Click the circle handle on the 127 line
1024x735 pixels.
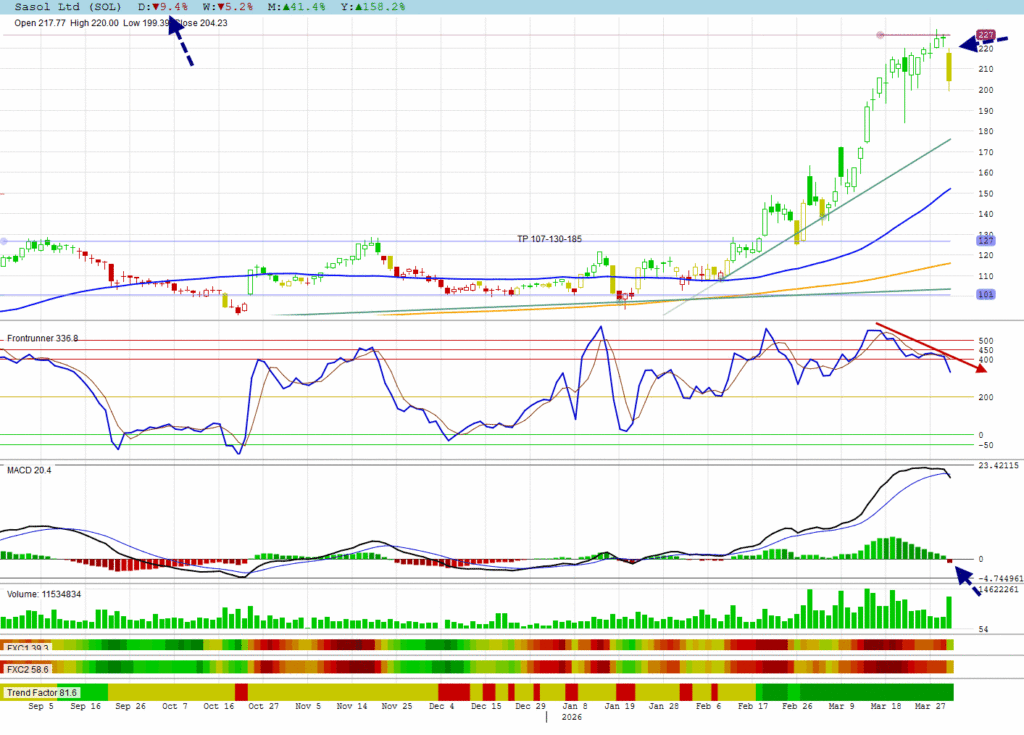(x=4, y=241)
